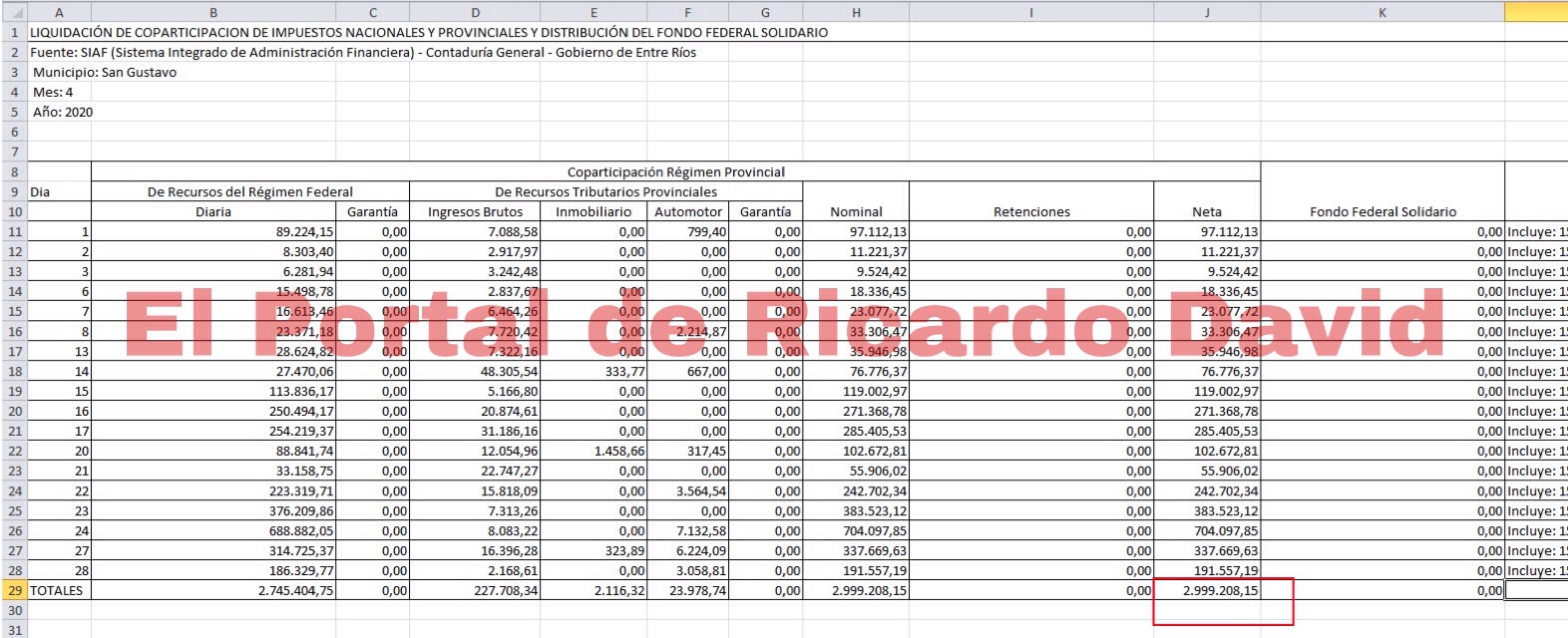The width and height of the screenshot is (1568, 638).
Task: Select column J header
Action: pos(1207,12)
